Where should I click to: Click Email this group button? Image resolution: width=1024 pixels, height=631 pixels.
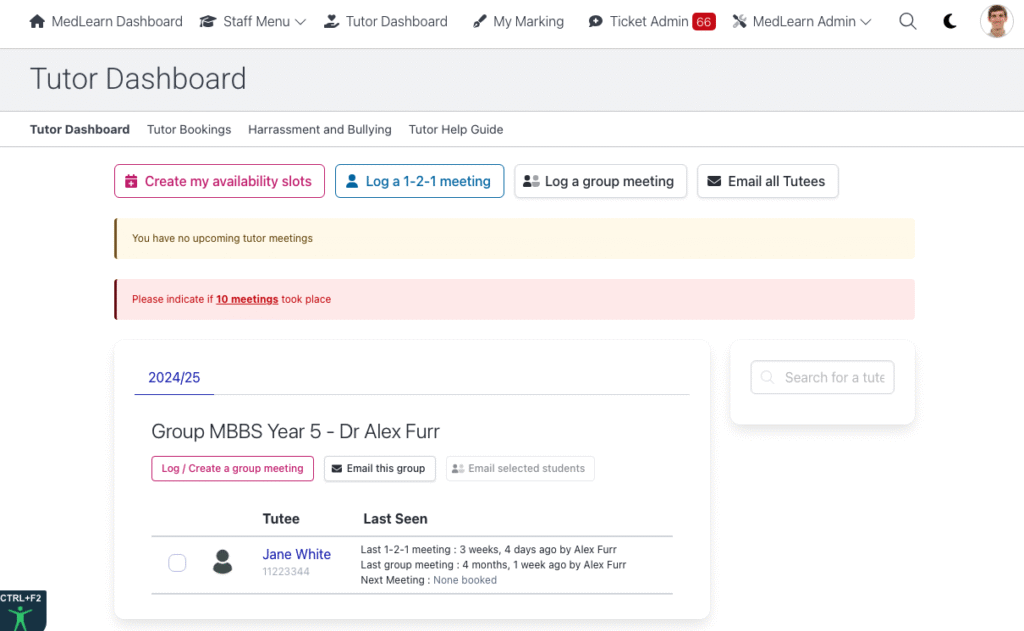click(x=379, y=468)
